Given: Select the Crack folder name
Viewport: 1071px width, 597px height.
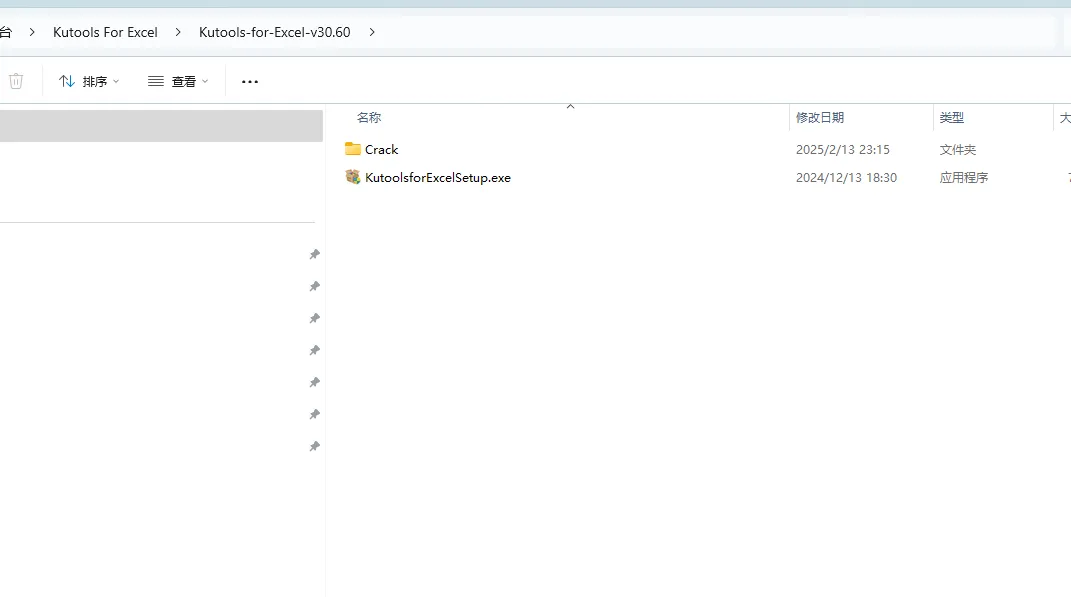Looking at the screenshot, I should 381,150.
